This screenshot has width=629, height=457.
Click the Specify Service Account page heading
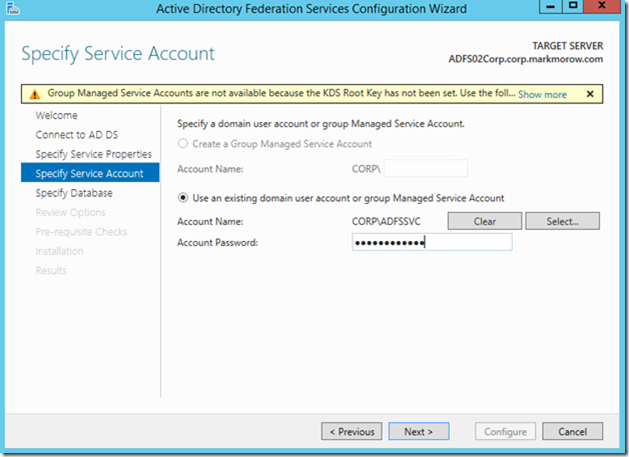point(118,54)
